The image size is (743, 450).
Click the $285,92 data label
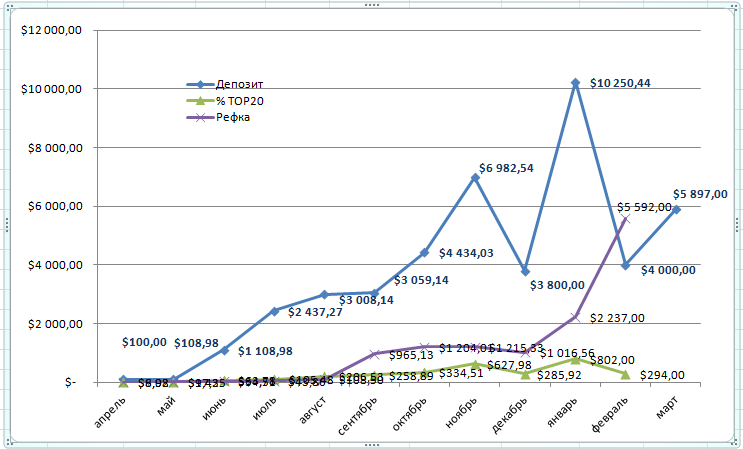click(559, 375)
